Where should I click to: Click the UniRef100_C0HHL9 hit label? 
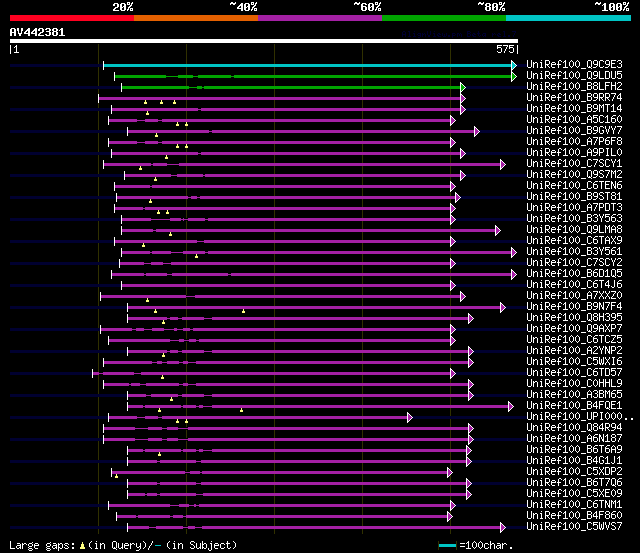pyautogui.click(x=574, y=384)
